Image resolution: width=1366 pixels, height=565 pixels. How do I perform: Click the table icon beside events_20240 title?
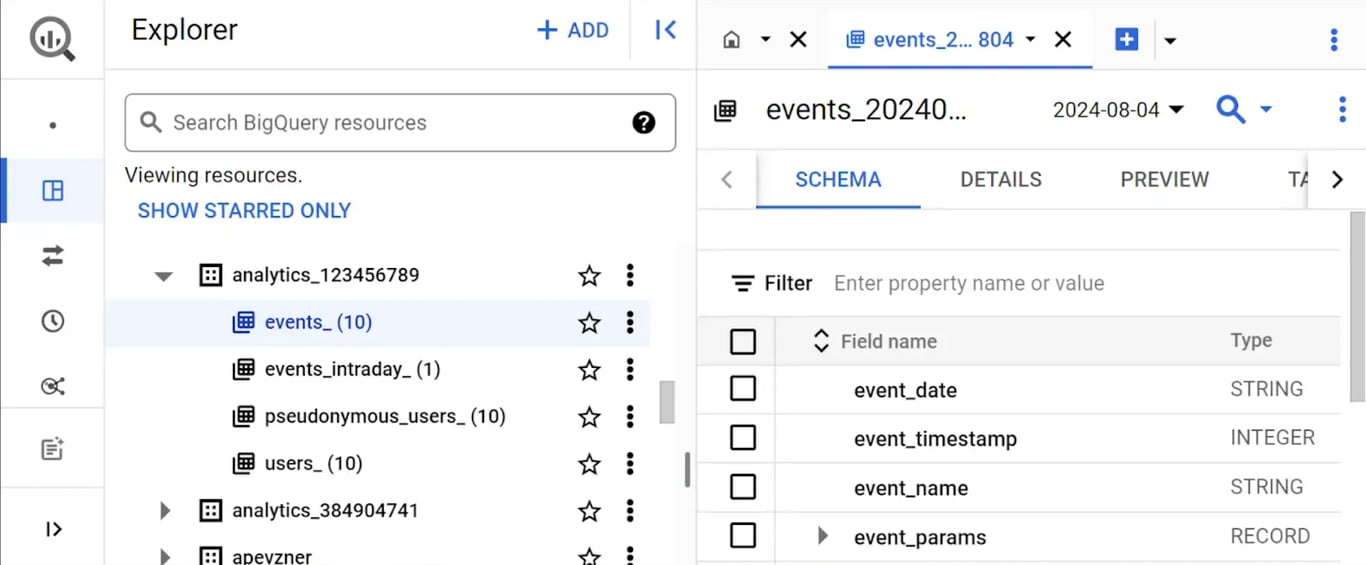725,110
